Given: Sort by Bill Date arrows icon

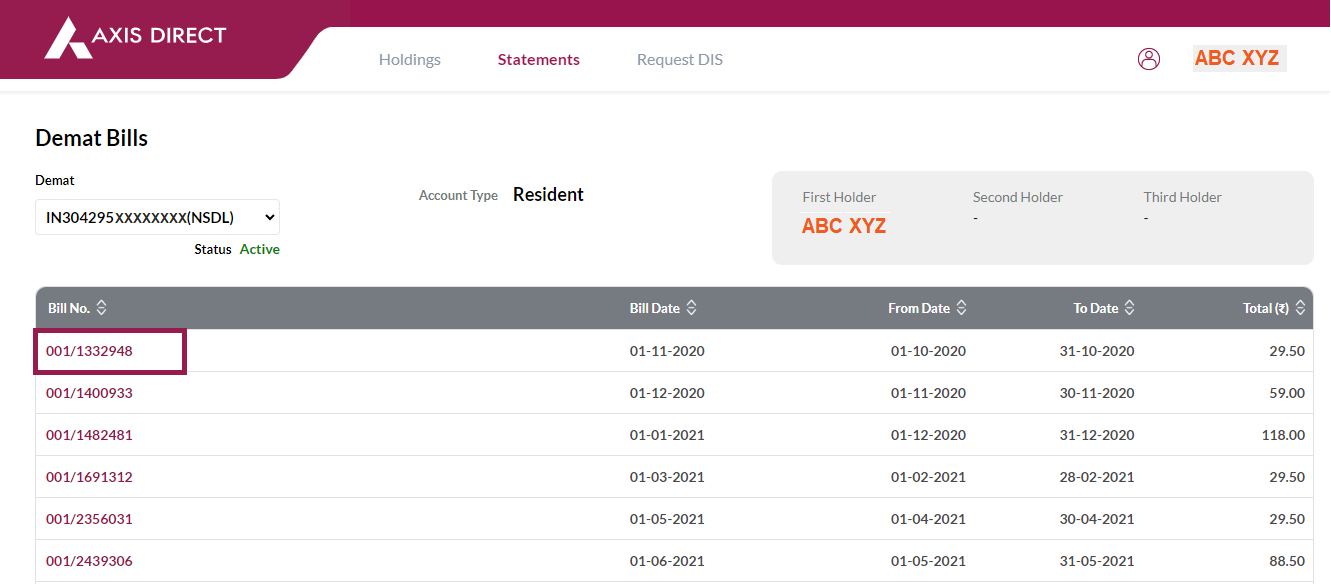Looking at the screenshot, I should [691, 308].
